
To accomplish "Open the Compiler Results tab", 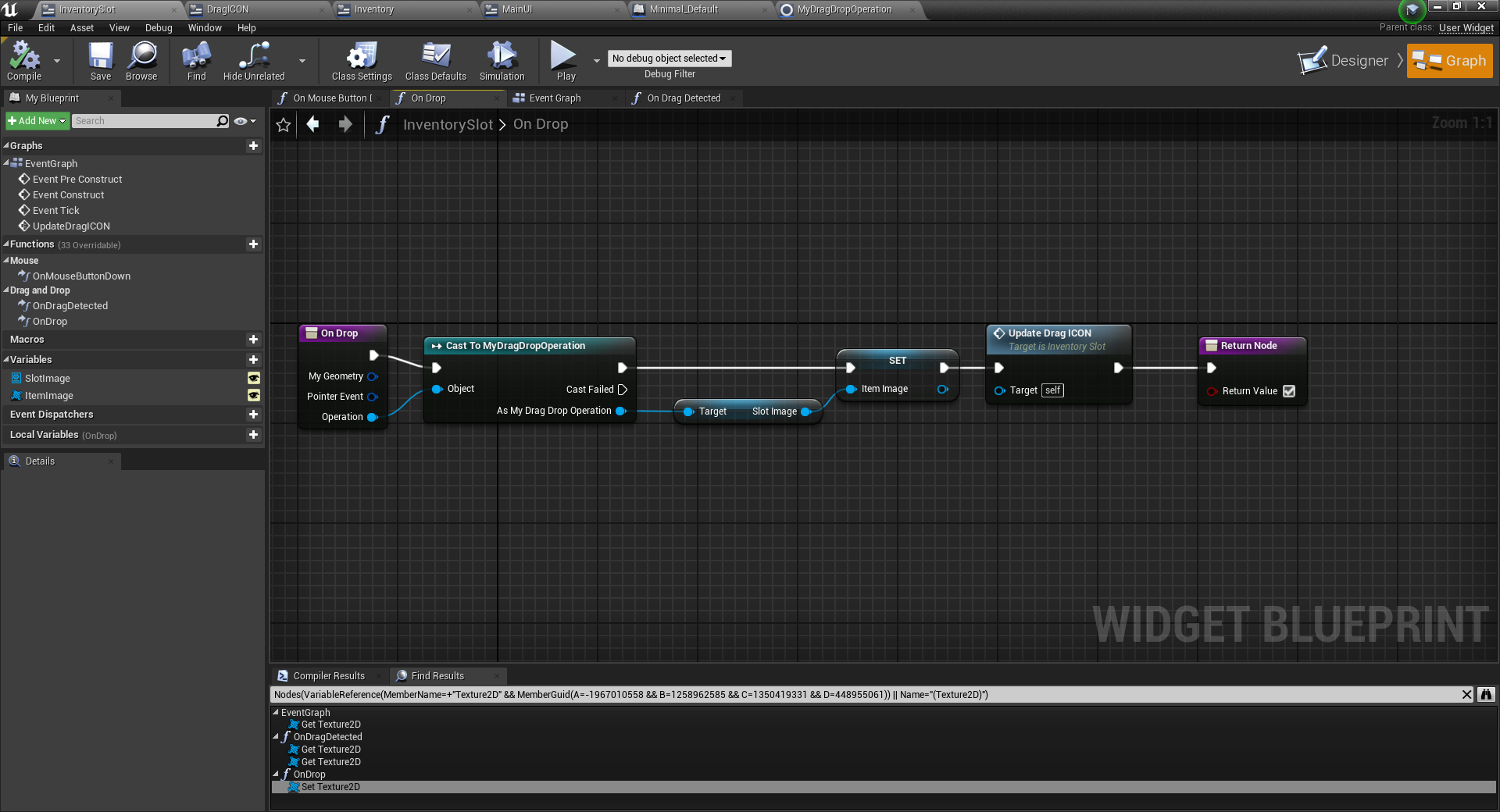I will tap(329, 676).
